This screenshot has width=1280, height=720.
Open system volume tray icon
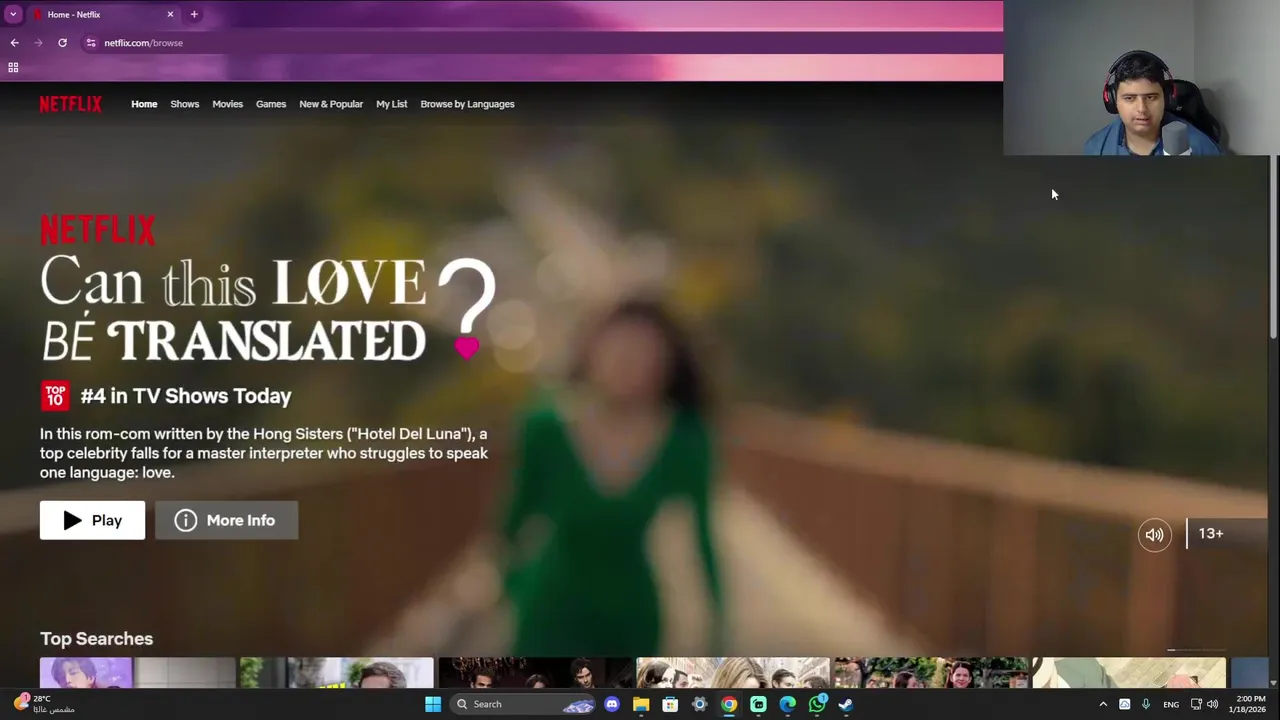coord(1212,704)
